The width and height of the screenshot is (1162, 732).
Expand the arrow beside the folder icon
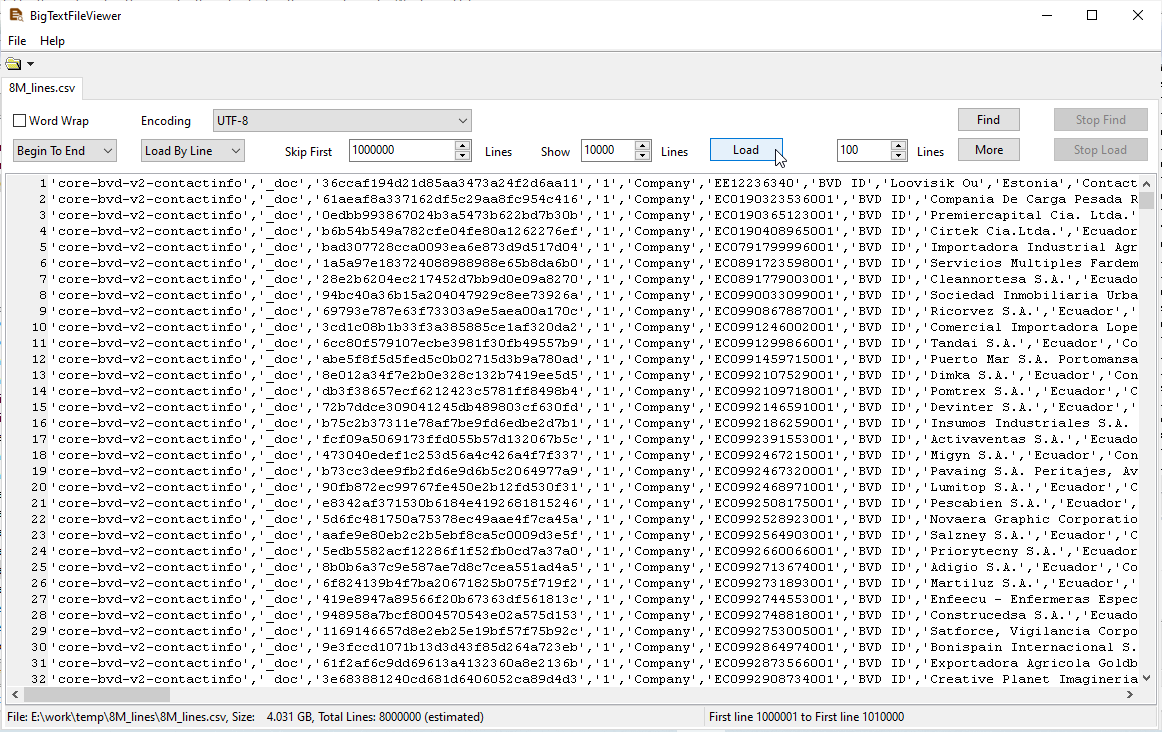(31, 65)
